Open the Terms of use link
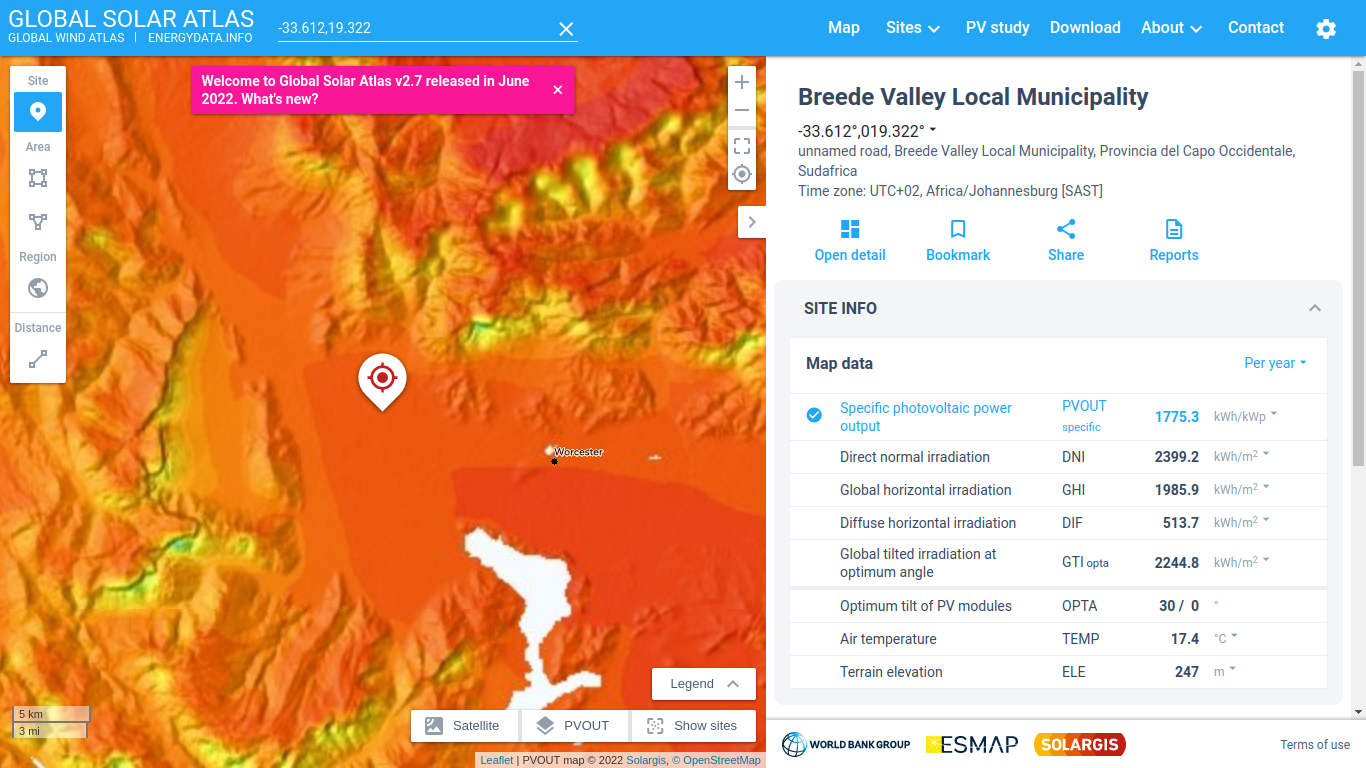Viewport: 1366px width, 768px height. coord(1315,745)
